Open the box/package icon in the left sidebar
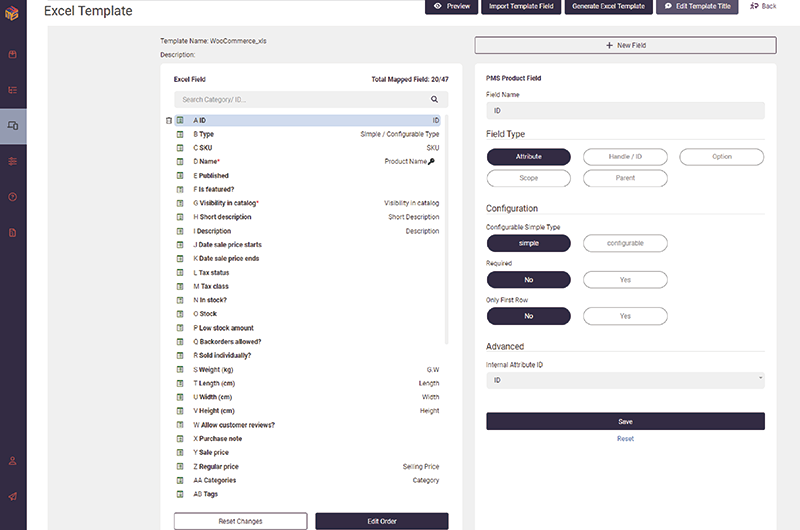Viewport: 800px width, 530px height. 12,55
